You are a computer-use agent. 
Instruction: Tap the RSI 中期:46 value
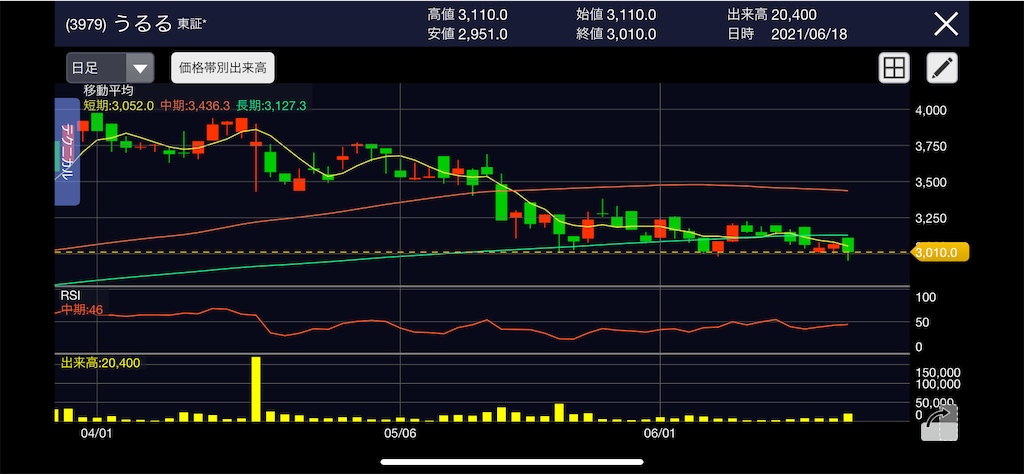click(x=82, y=309)
